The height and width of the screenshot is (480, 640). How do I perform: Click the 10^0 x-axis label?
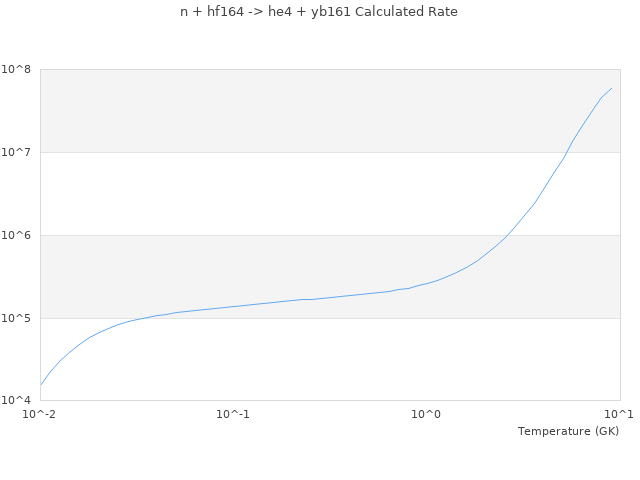(x=427, y=414)
